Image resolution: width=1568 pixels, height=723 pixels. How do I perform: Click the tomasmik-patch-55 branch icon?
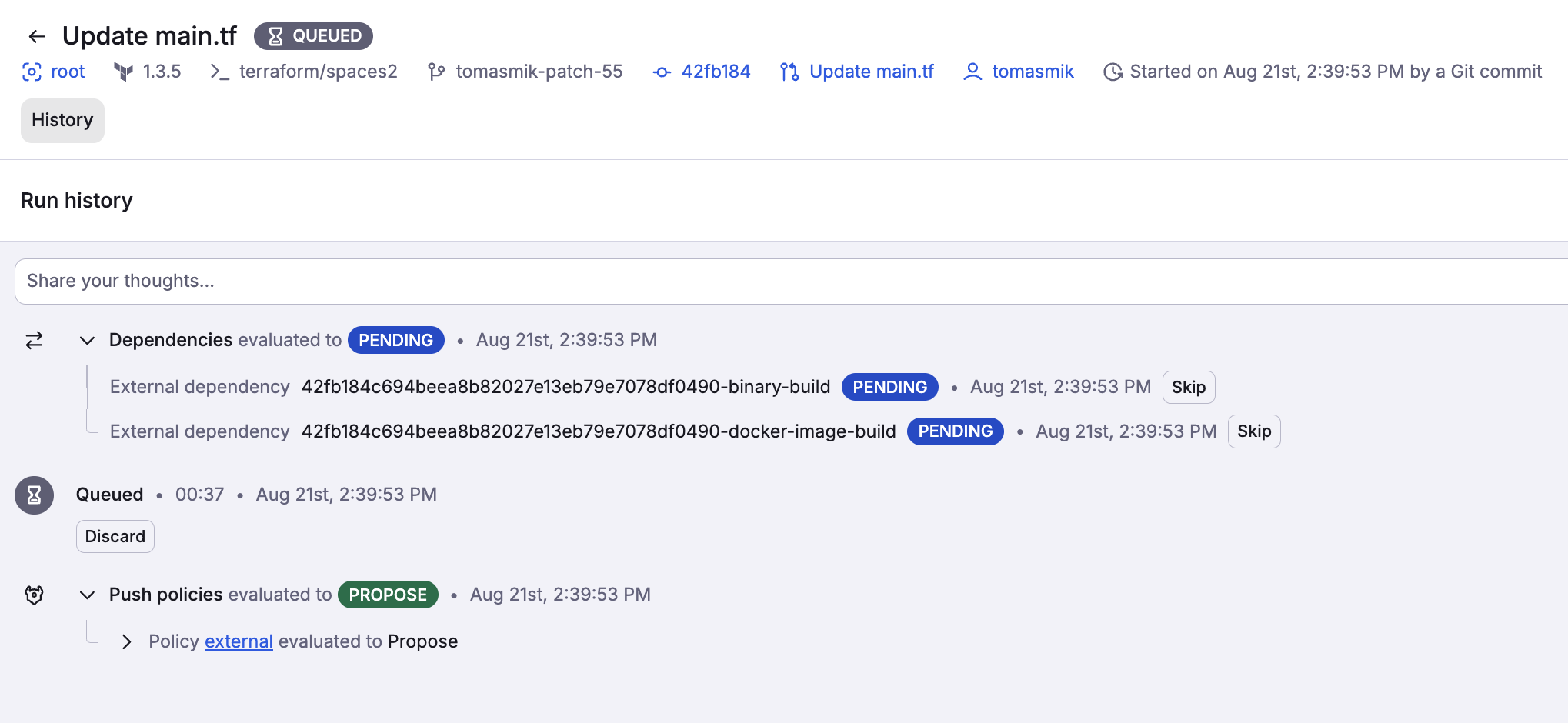pyautogui.click(x=436, y=71)
